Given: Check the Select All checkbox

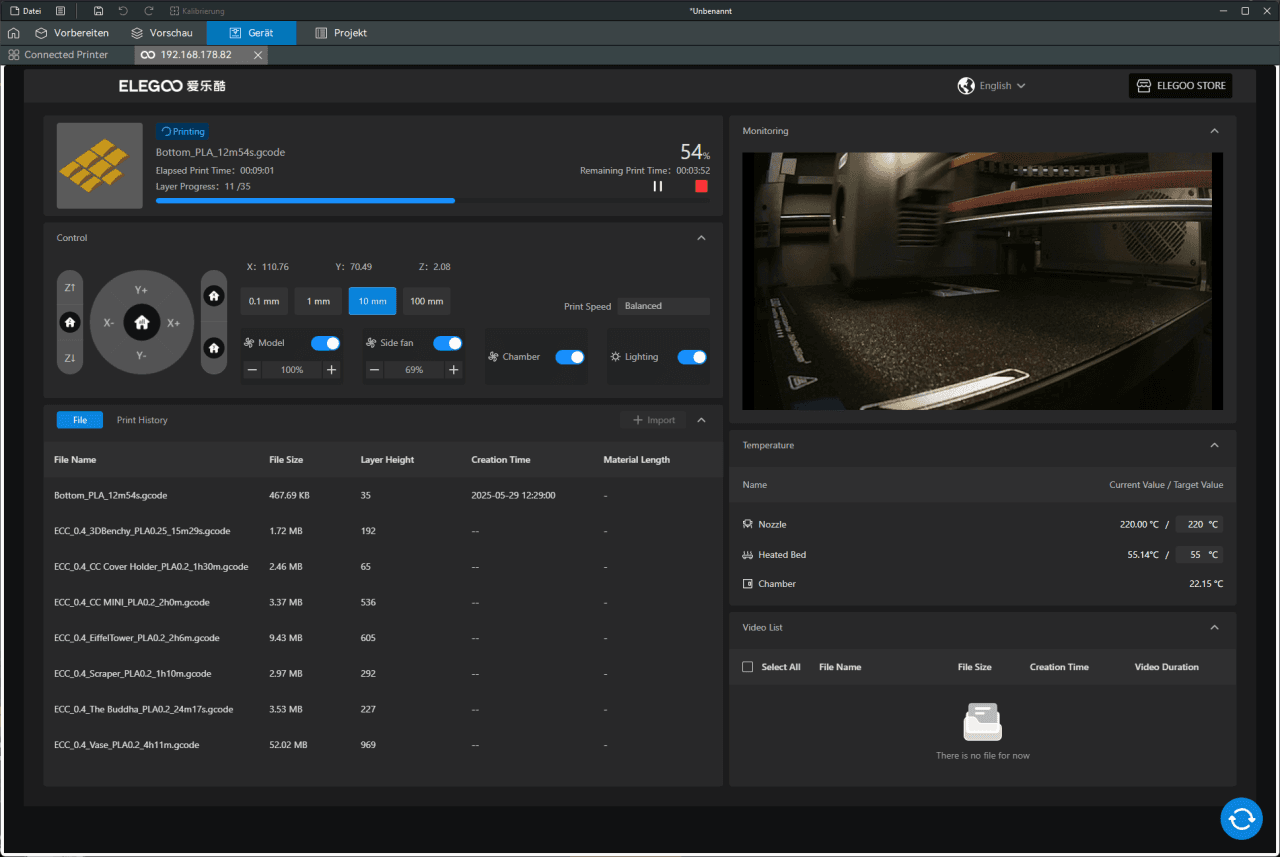Looking at the screenshot, I should (x=748, y=667).
